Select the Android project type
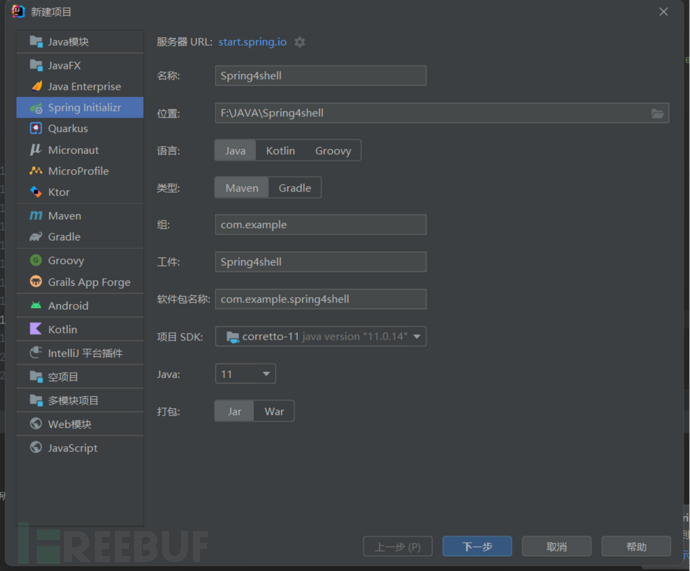This screenshot has width=690, height=571. [x=80, y=305]
